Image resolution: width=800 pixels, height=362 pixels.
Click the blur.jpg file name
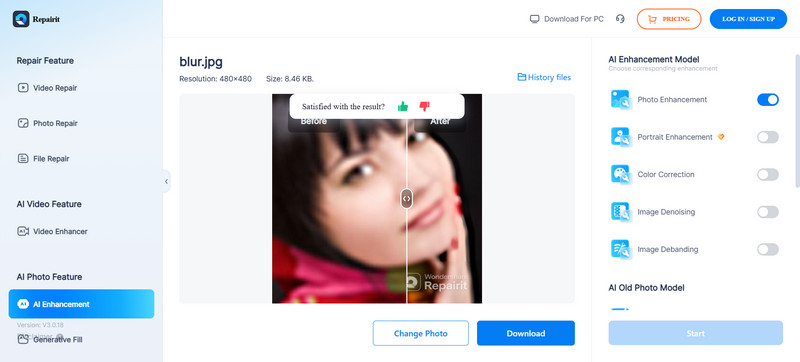[x=201, y=62]
